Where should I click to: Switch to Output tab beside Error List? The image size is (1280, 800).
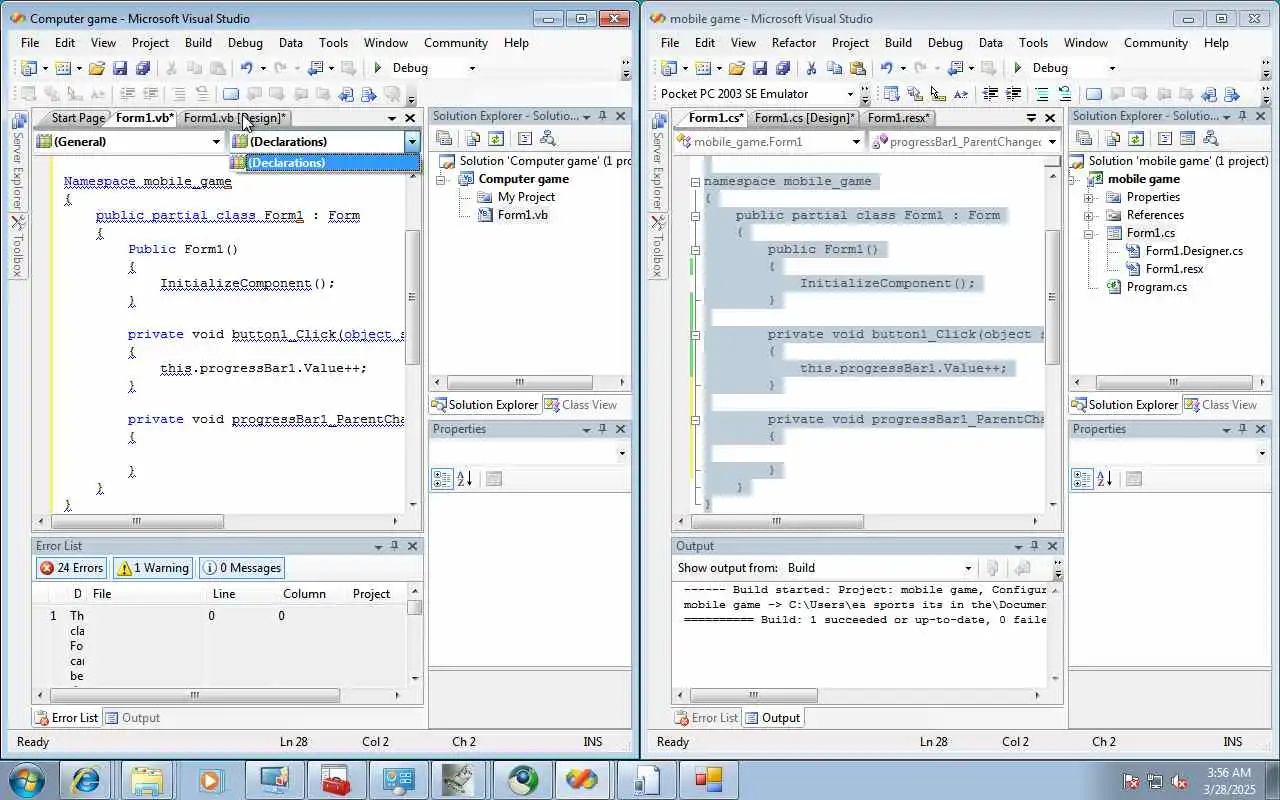[x=133, y=718]
